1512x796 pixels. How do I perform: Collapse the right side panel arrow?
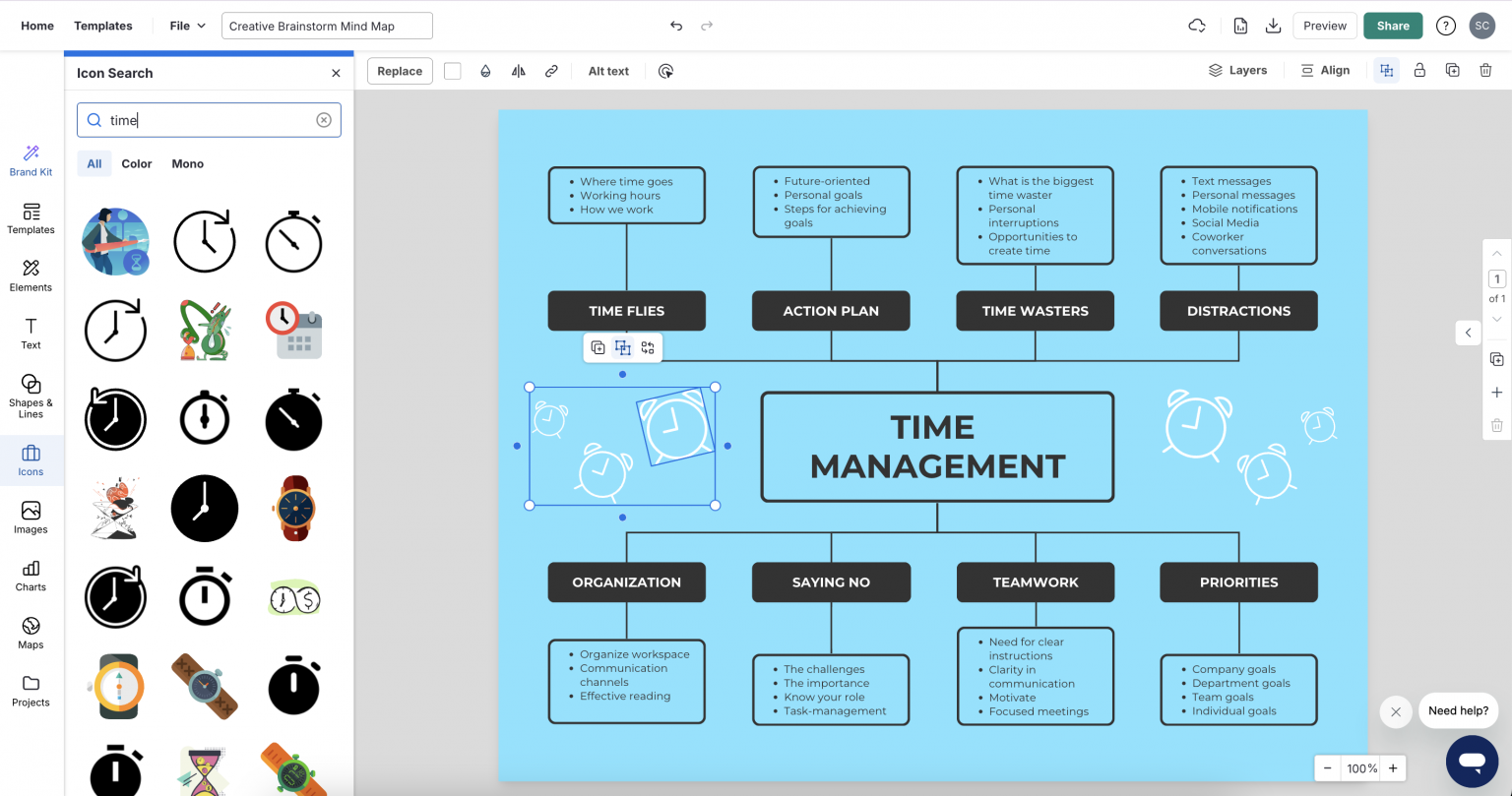[1468, 333]
